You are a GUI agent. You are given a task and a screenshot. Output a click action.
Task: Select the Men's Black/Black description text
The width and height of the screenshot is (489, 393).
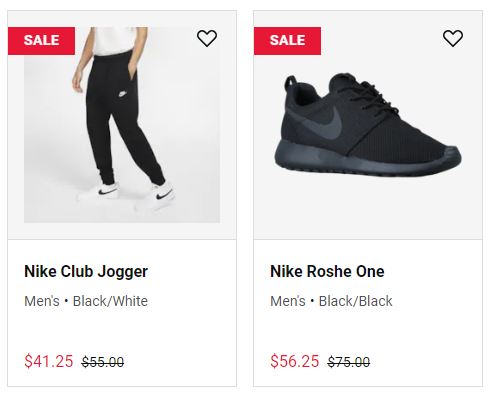click(x=331, y=301)
